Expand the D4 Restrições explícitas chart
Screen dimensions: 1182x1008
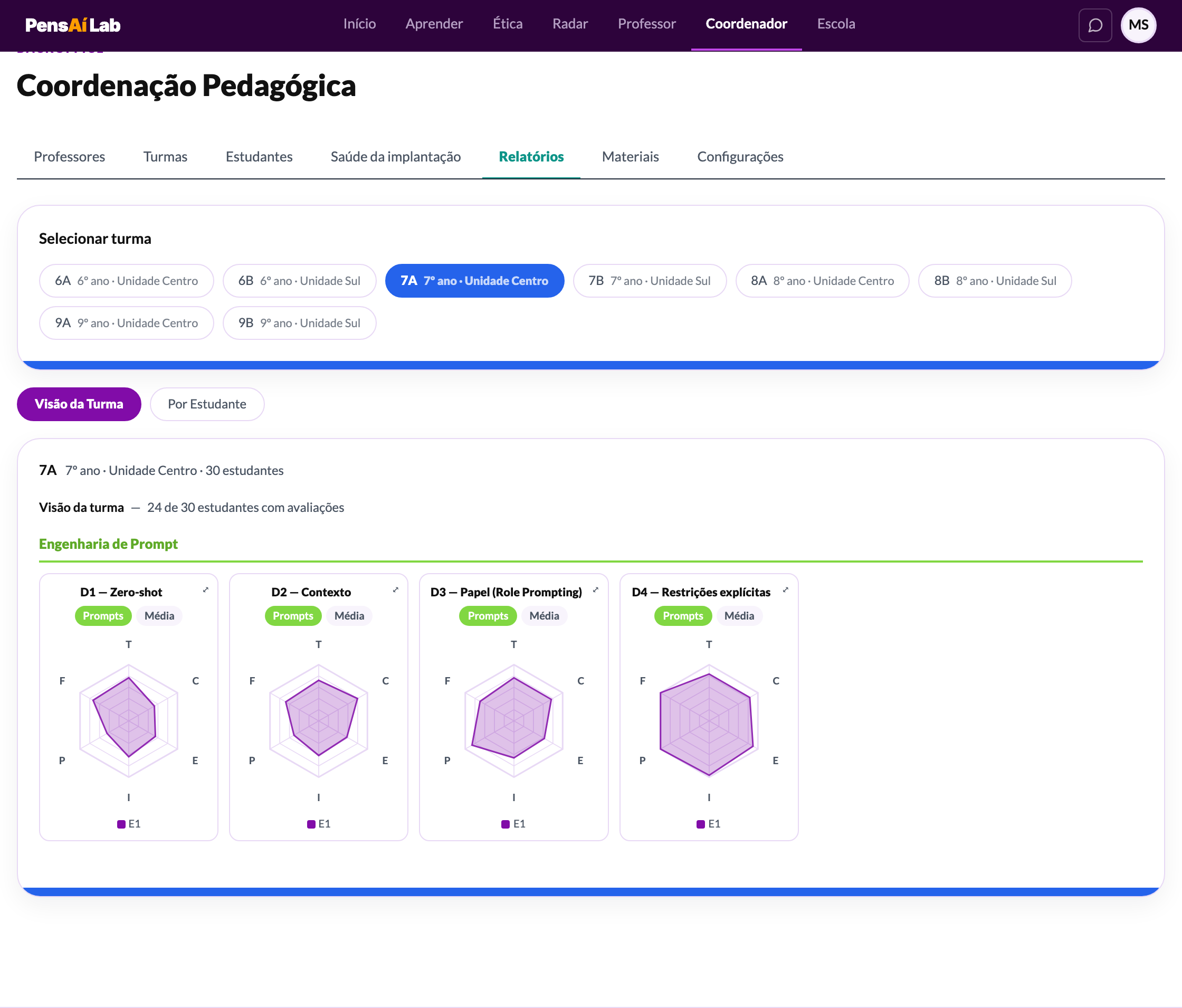pos(786,590)
